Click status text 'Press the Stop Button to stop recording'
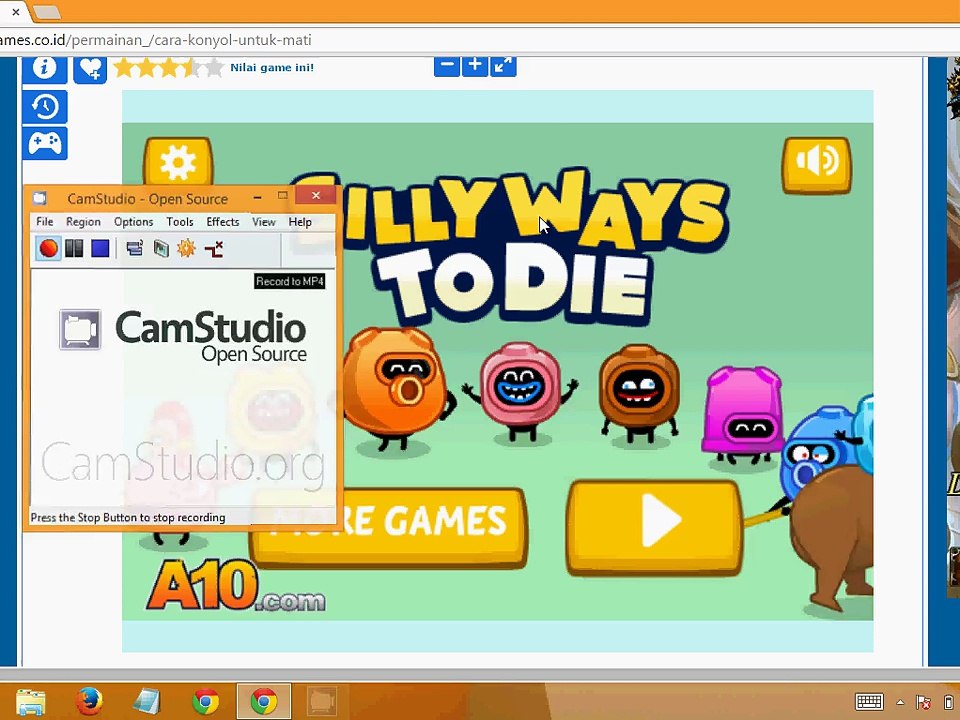The image size is (960, 720). coord(128,517)
